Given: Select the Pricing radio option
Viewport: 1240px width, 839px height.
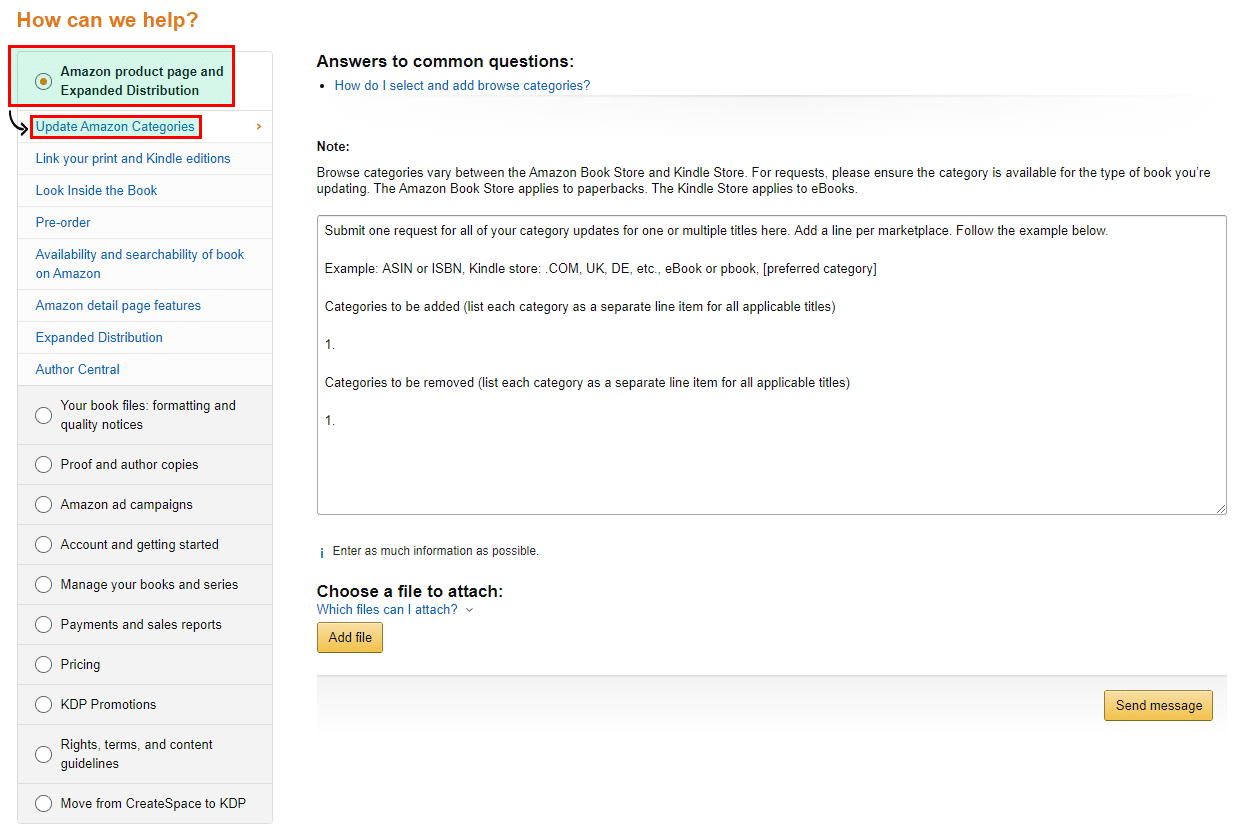Looking at the screenshot, I should (44, 665).
